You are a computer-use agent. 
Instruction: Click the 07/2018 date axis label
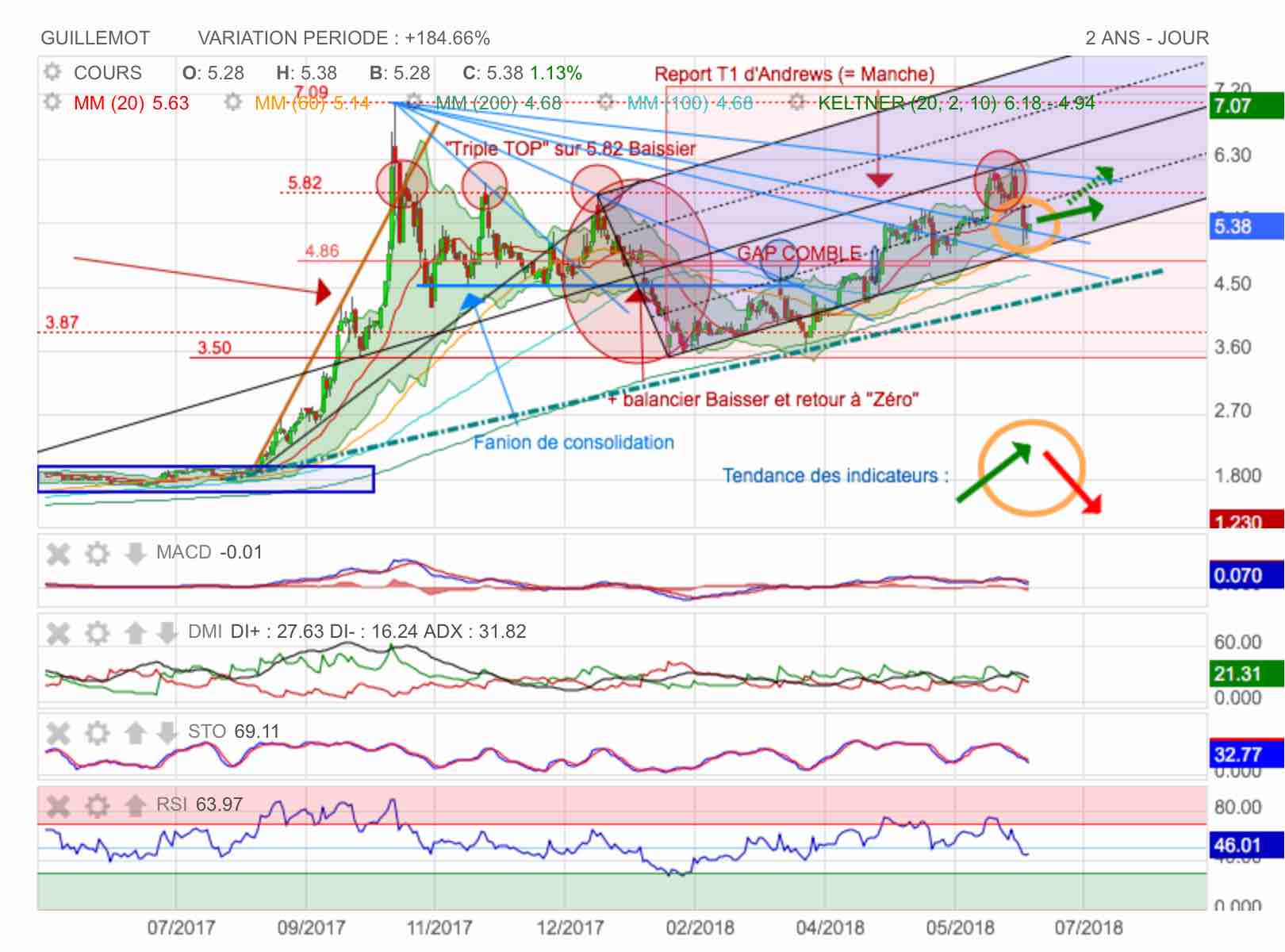point(1089,927)
